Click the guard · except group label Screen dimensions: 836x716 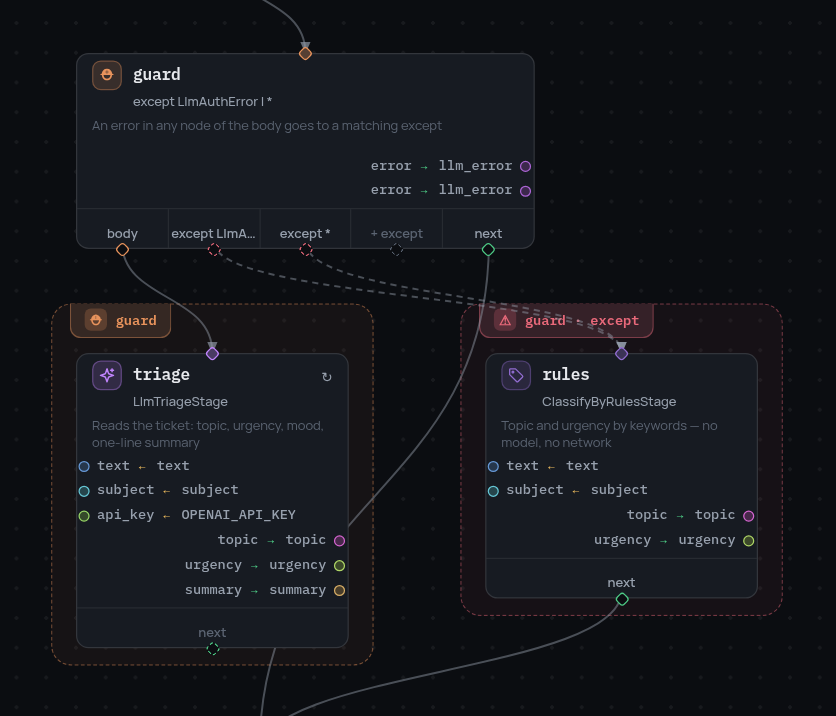pos(566,320)
